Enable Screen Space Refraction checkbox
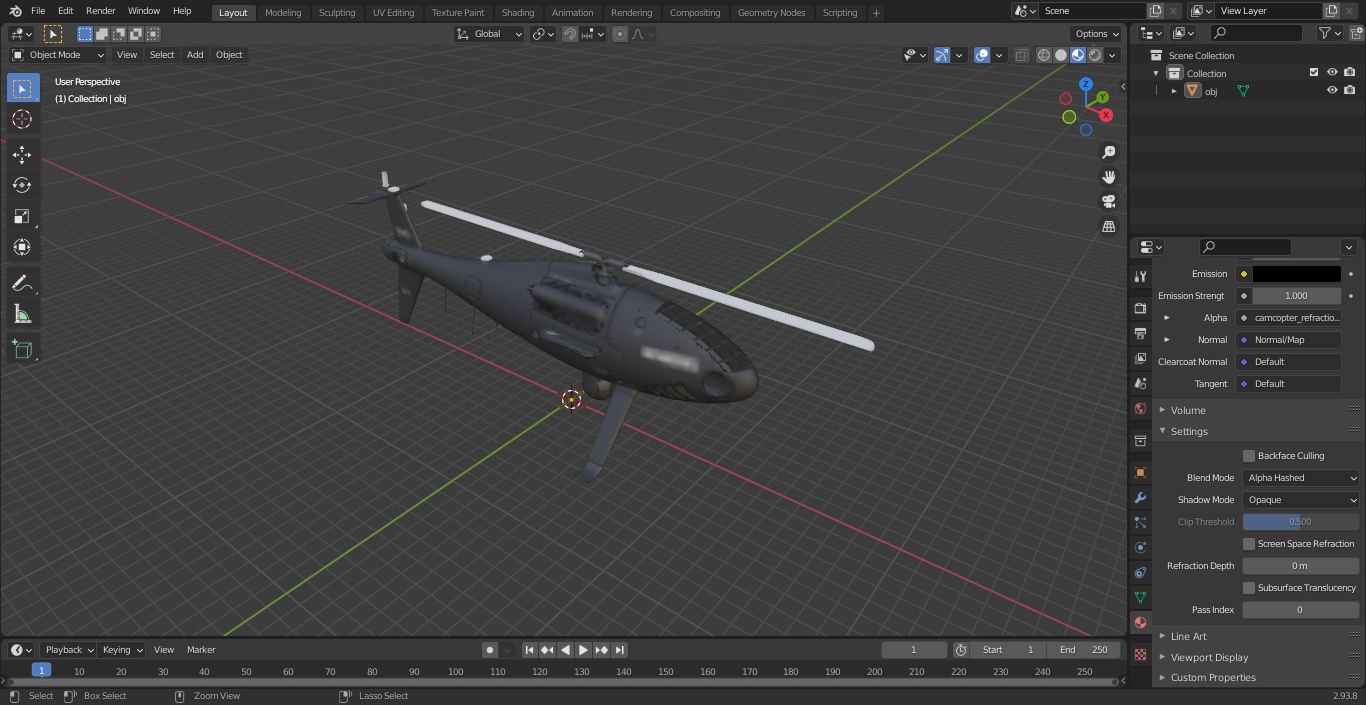Viewport: 1366px width, 705px height. [1249, 544]
